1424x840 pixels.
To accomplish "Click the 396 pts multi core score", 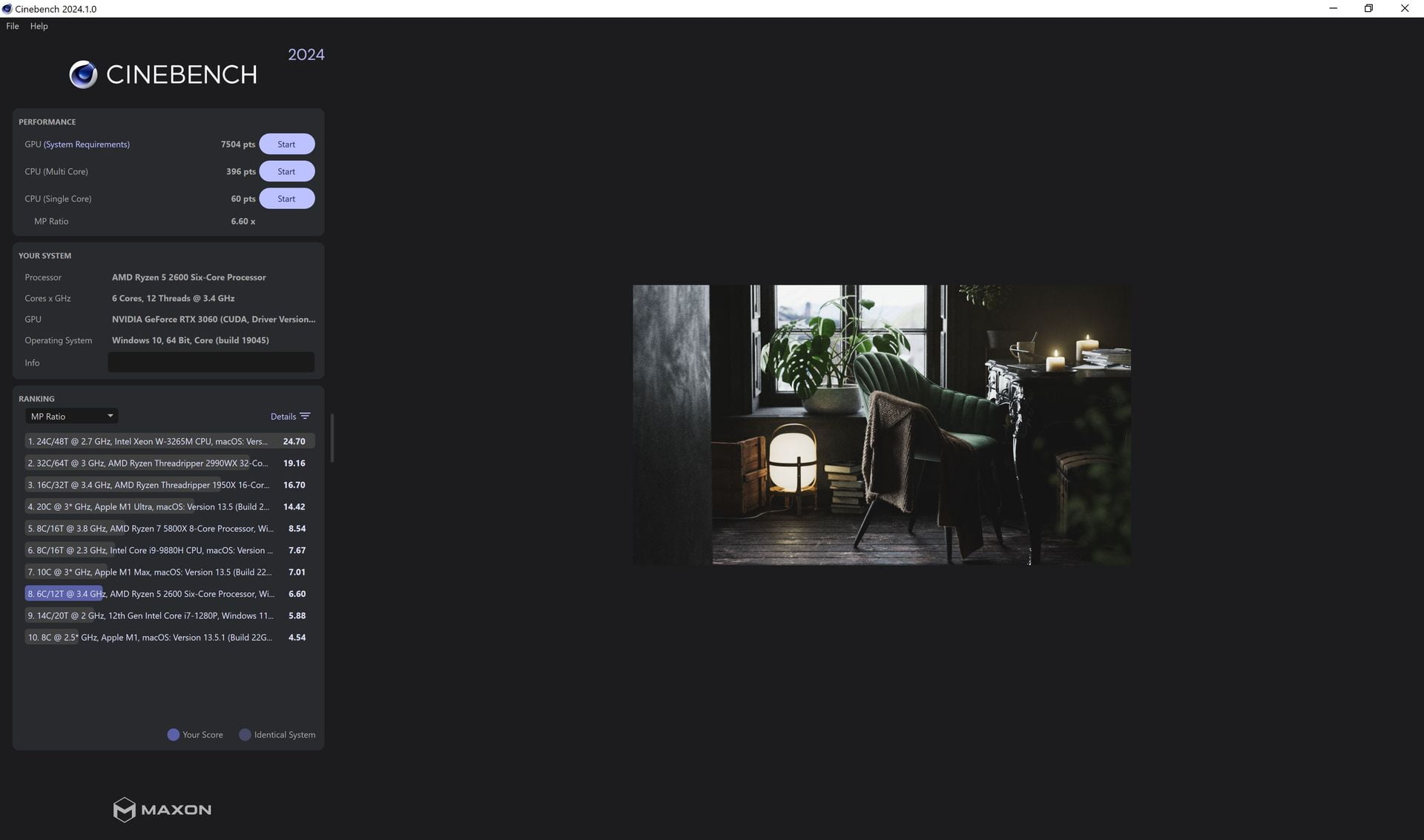I will [x=241, y=171].
